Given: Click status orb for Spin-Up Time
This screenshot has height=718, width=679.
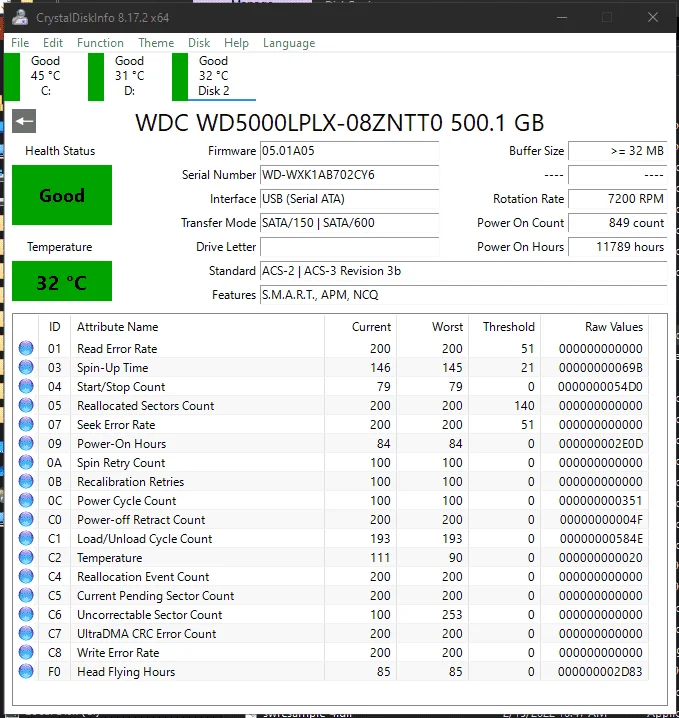Looking at the screenshot, I should coord(26,367).
